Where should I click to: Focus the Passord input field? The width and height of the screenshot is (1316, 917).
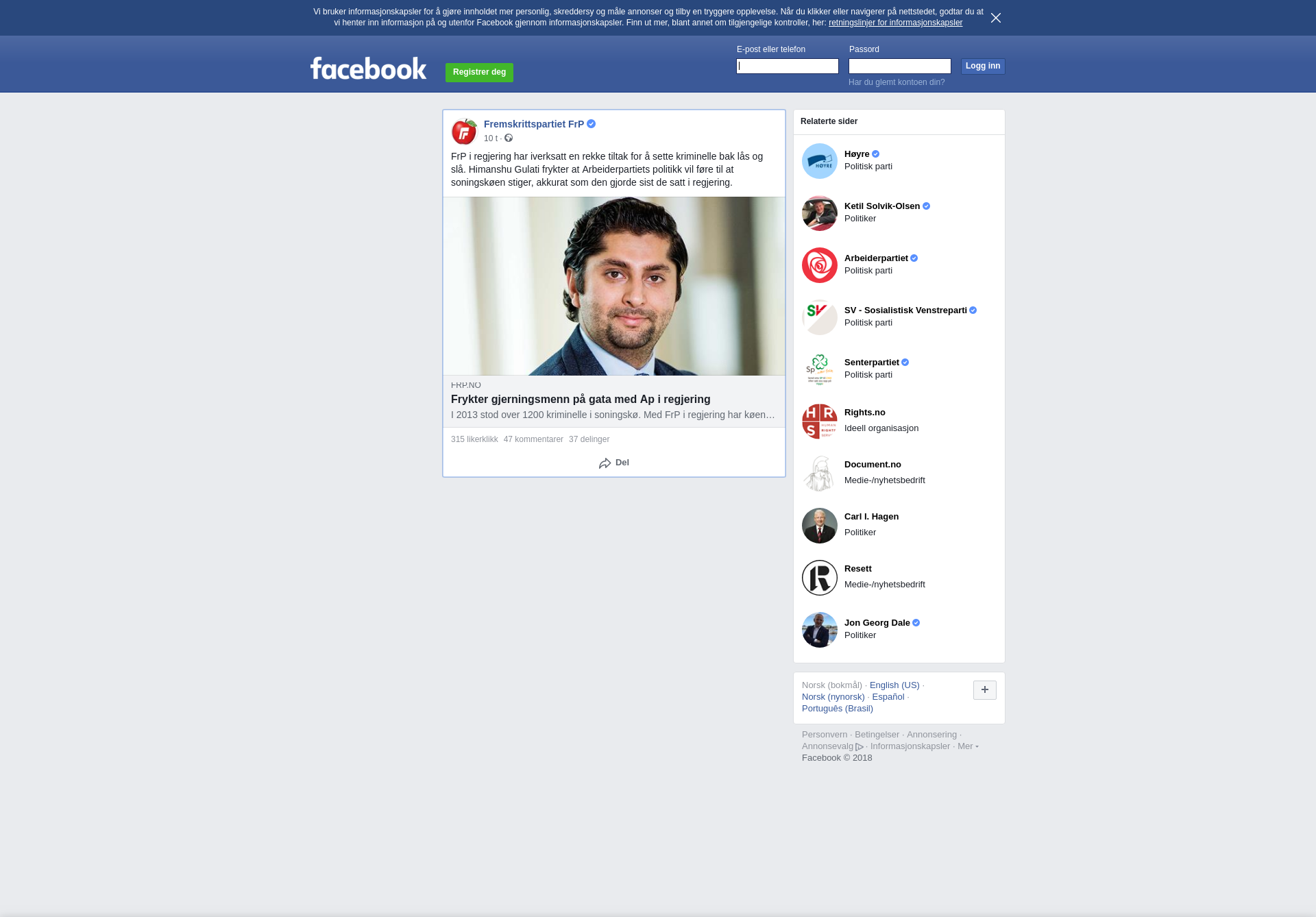coord(900,66)
